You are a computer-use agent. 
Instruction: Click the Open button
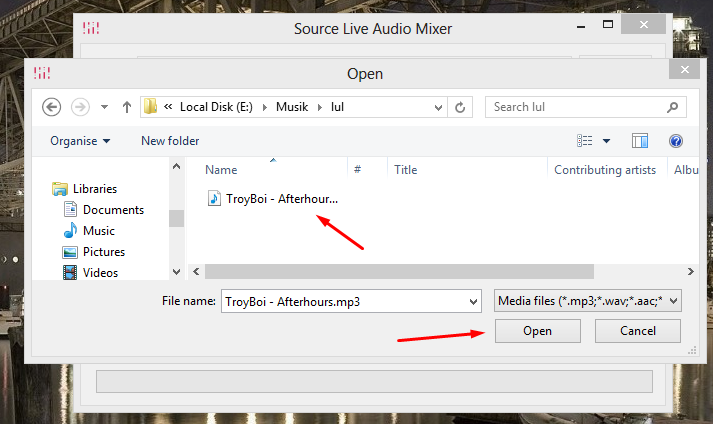point(537,331)
